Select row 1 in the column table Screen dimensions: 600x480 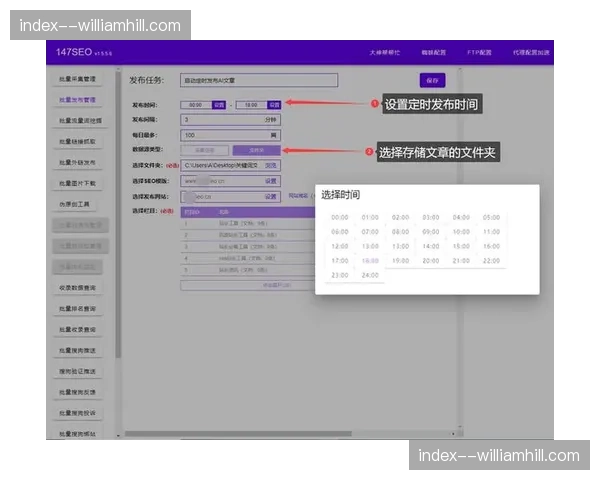tap(248, 224)
